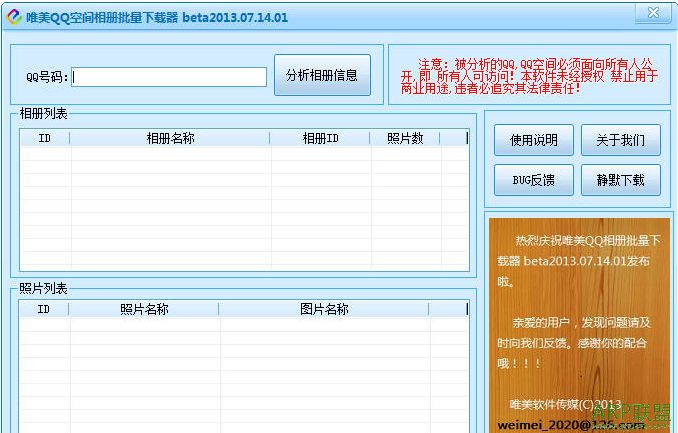
Task: Sort album list by ID column
Action: click(45, 138)
